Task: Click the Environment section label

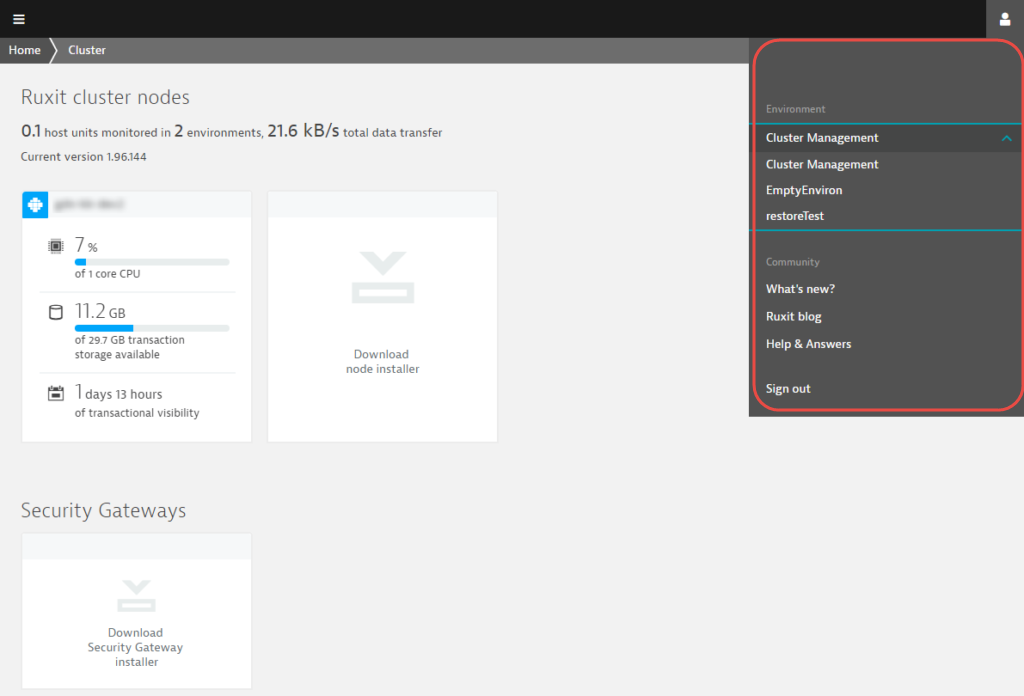Action: pyautogui.click(x=795, y=109)
